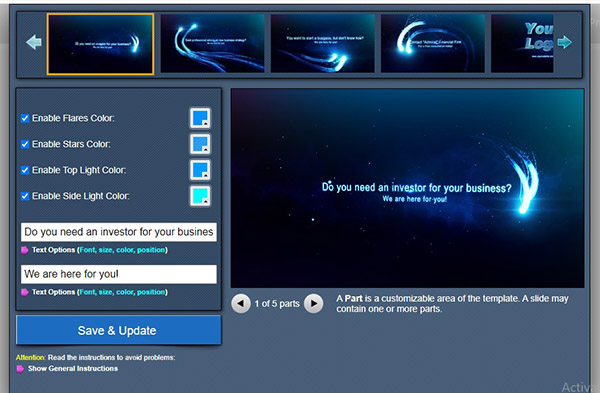The image size is (600, 393).
Task: Click pink arrow icon under investor text field
Action: click(x=24, y=250)
